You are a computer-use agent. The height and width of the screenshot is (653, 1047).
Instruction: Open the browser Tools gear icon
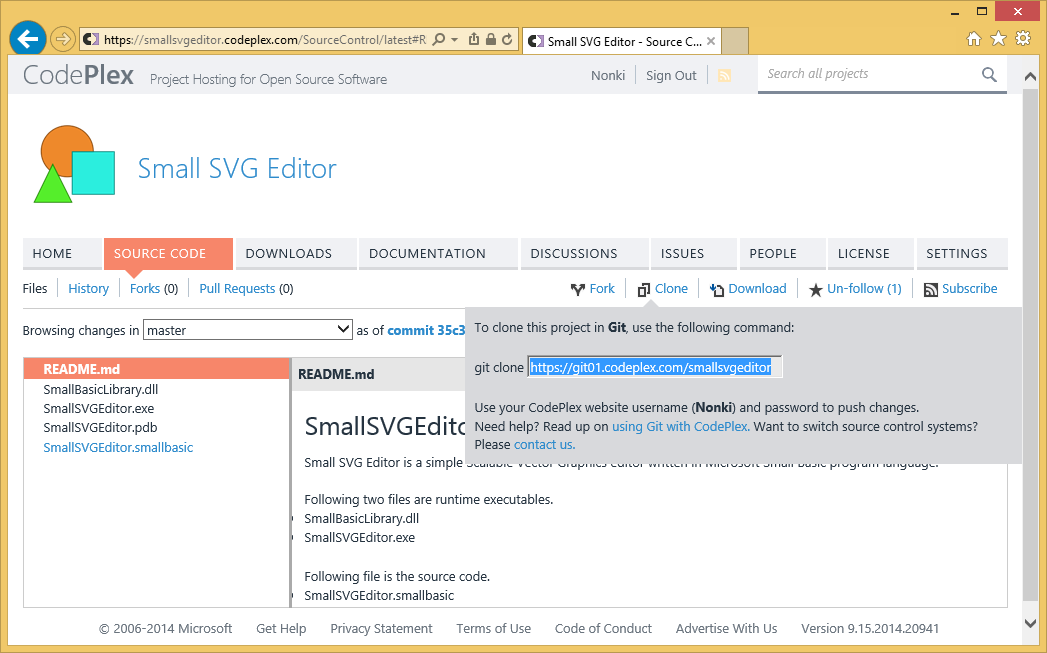1023,39
